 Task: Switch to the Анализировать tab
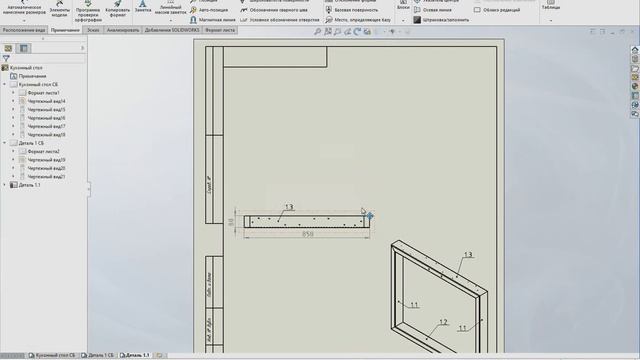point(123,30)
